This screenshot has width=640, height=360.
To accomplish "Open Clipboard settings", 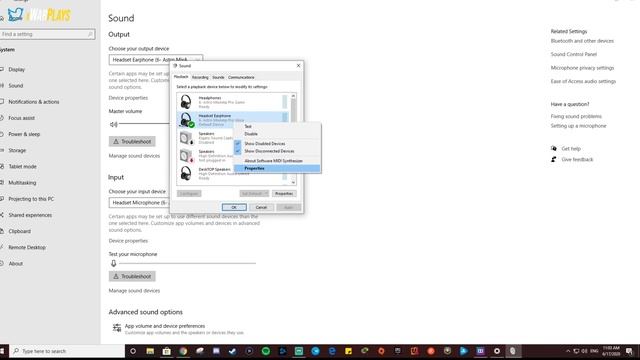I will (x=20, y=231).
